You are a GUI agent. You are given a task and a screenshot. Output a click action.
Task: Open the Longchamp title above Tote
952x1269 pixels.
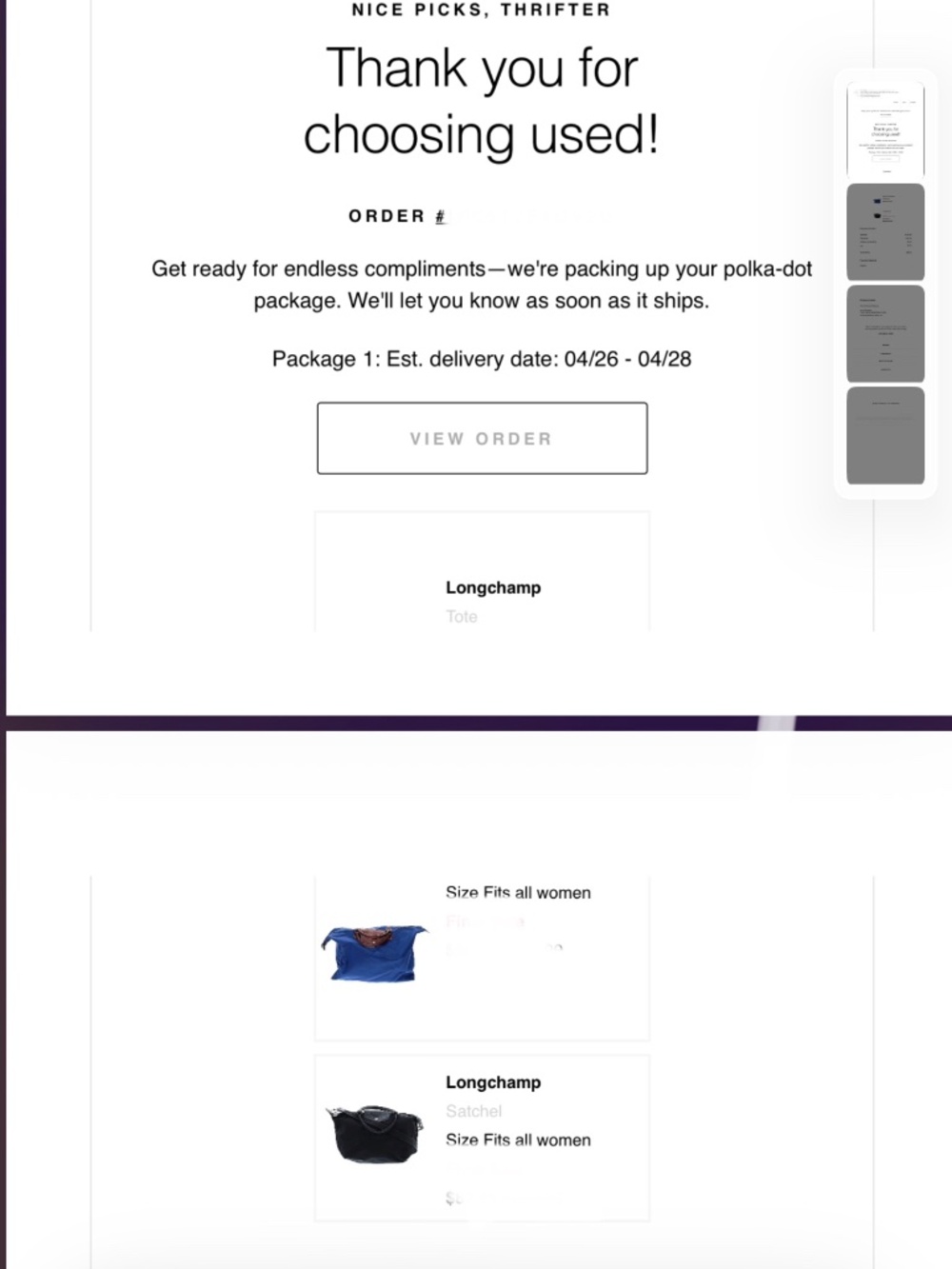[x=493, y=587]
